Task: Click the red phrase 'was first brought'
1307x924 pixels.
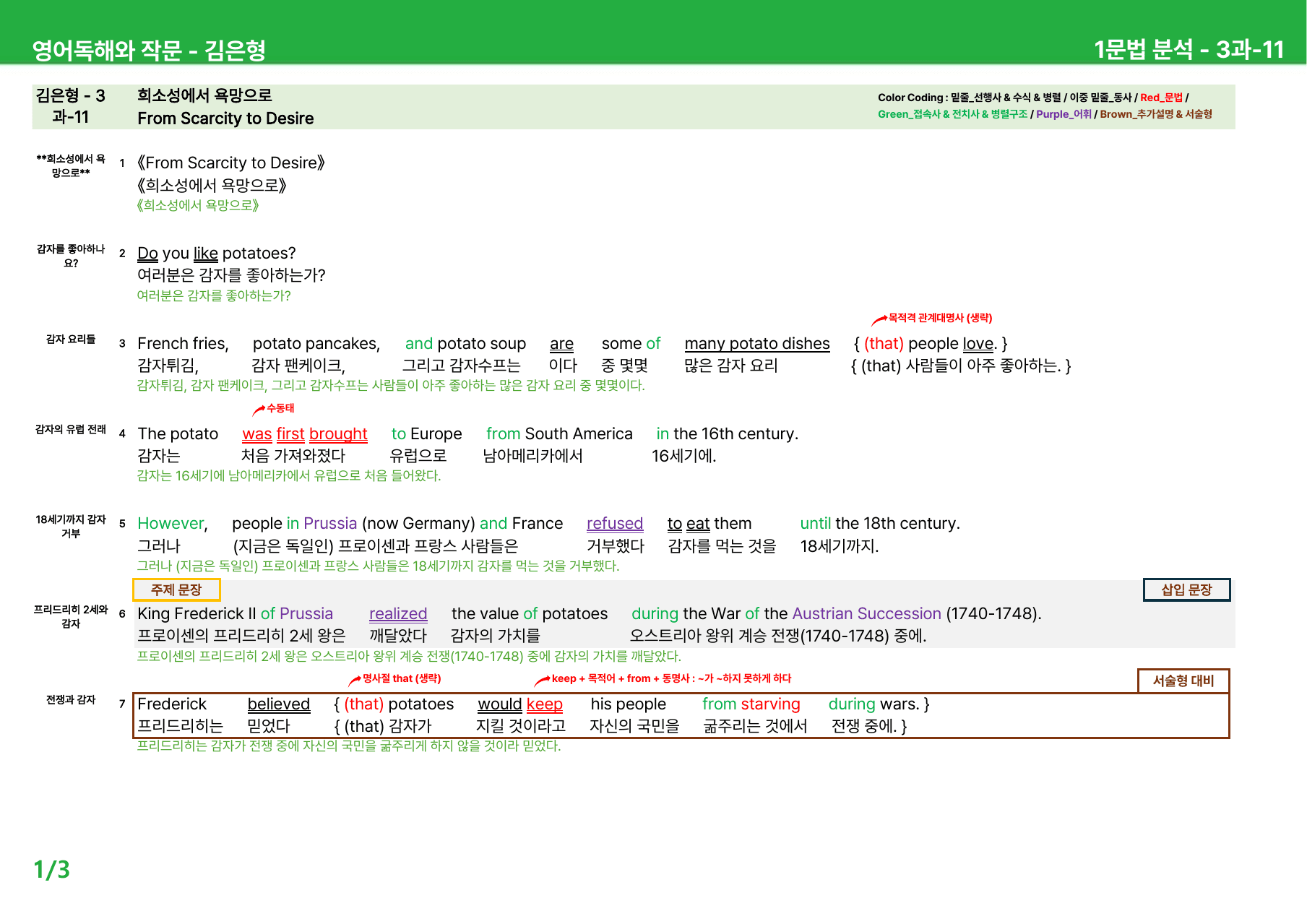Action: pyautogui.click(x=305, y=433)
